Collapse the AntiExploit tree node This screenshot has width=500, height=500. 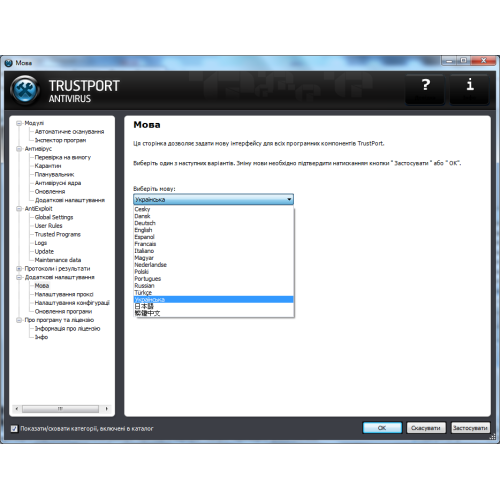(19, 209)
